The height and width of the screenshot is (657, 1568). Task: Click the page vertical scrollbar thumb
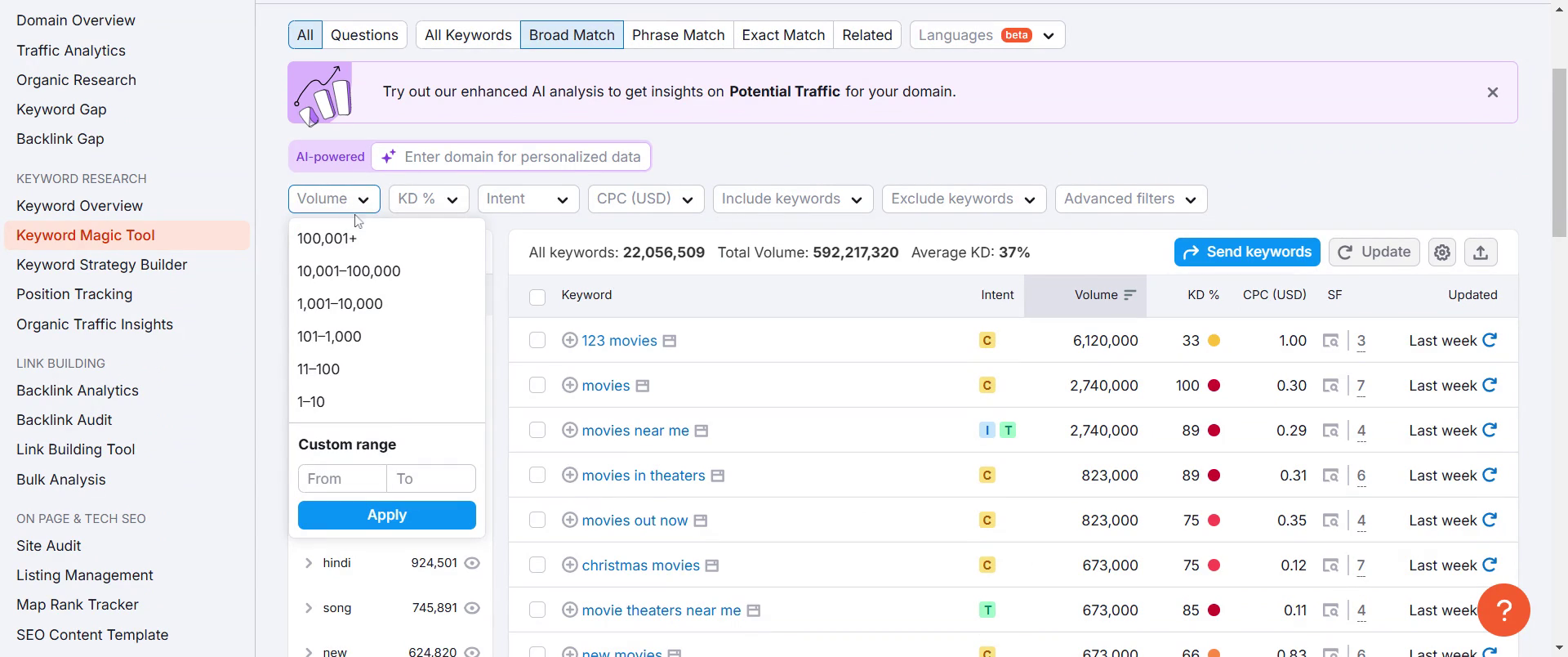(1559, 153)
